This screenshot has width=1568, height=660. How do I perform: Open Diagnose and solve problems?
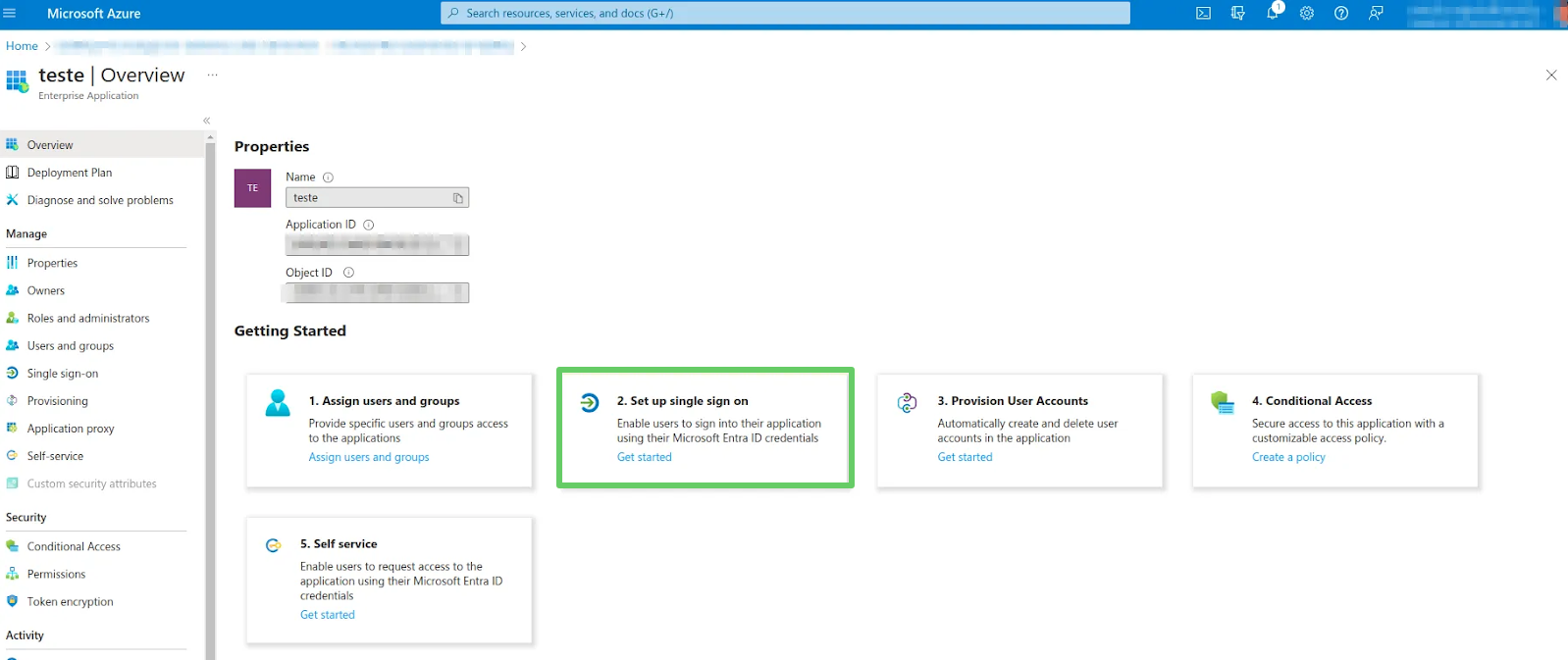[x=102, y=199]
